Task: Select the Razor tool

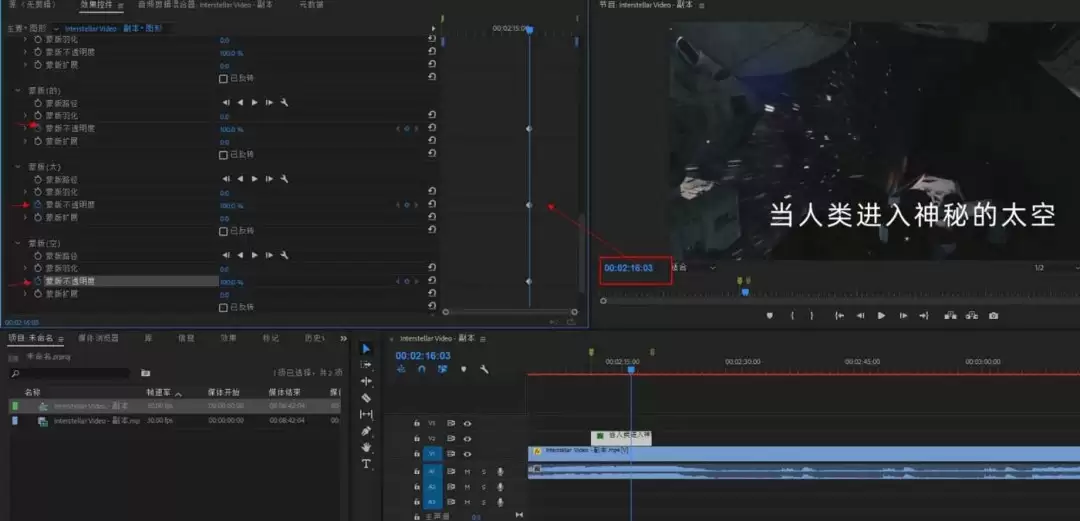Action: coord(366,398)
